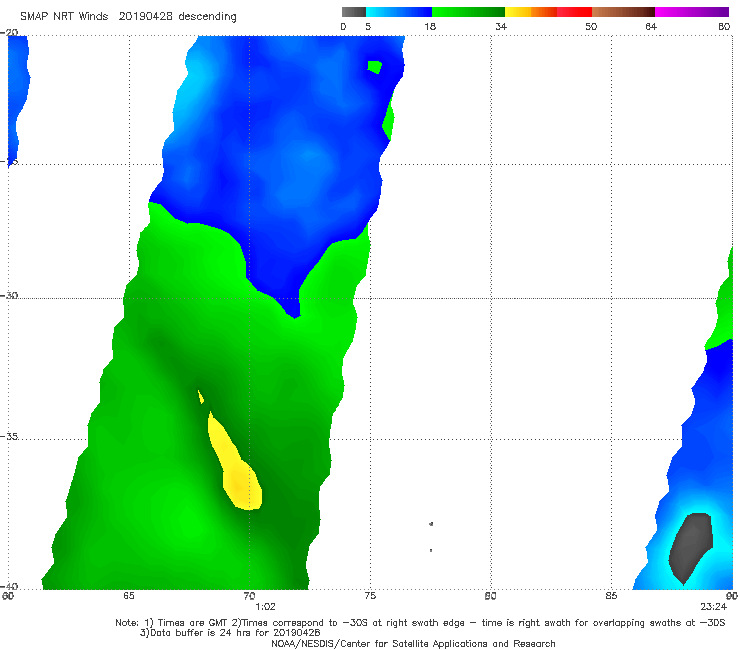Click longitude axis label '65'
740x650 pixels.
tap(129, 596)
